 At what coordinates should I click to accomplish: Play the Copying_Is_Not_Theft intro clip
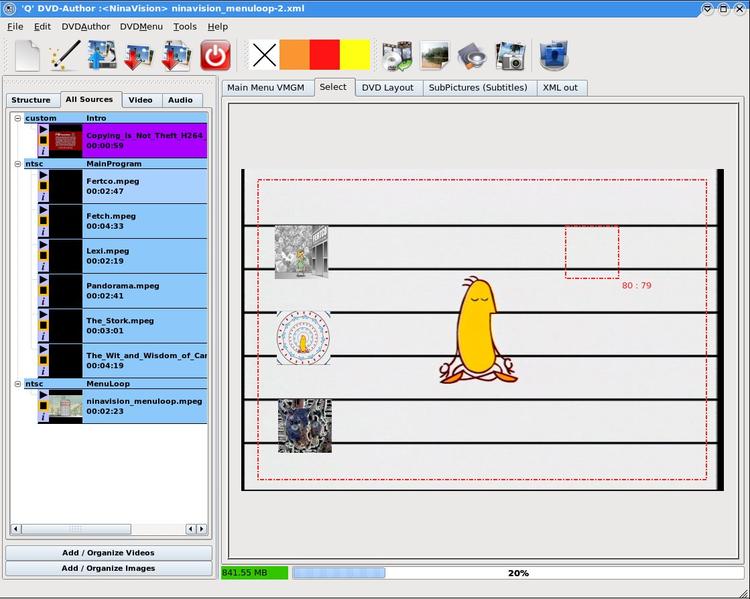(x=43, y=129)
